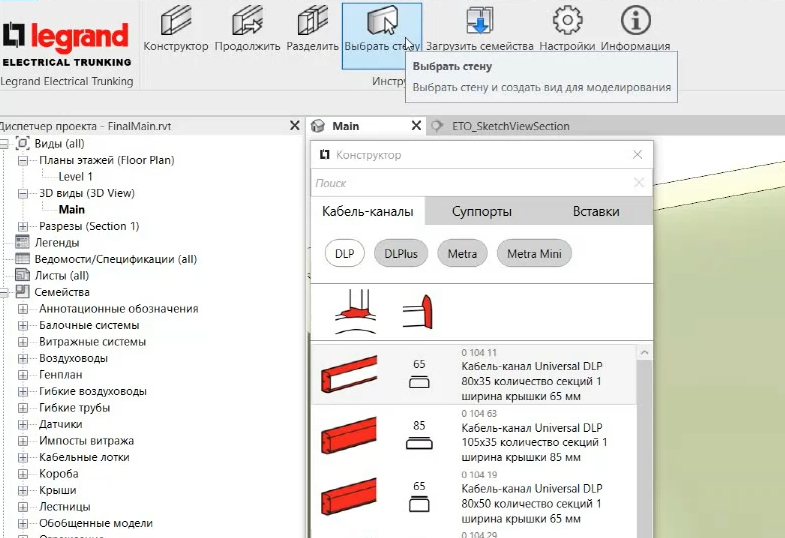Click the Гибкие воздуховоды tree row

[x=93, y=391]
